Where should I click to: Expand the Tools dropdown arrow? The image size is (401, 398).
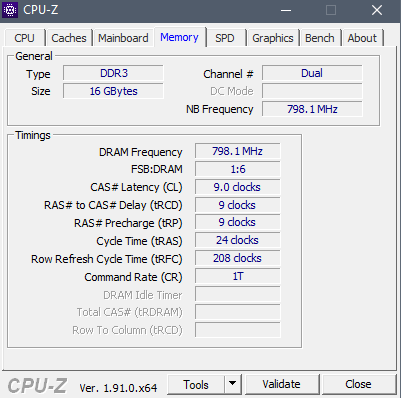click(x=233, y=384)
